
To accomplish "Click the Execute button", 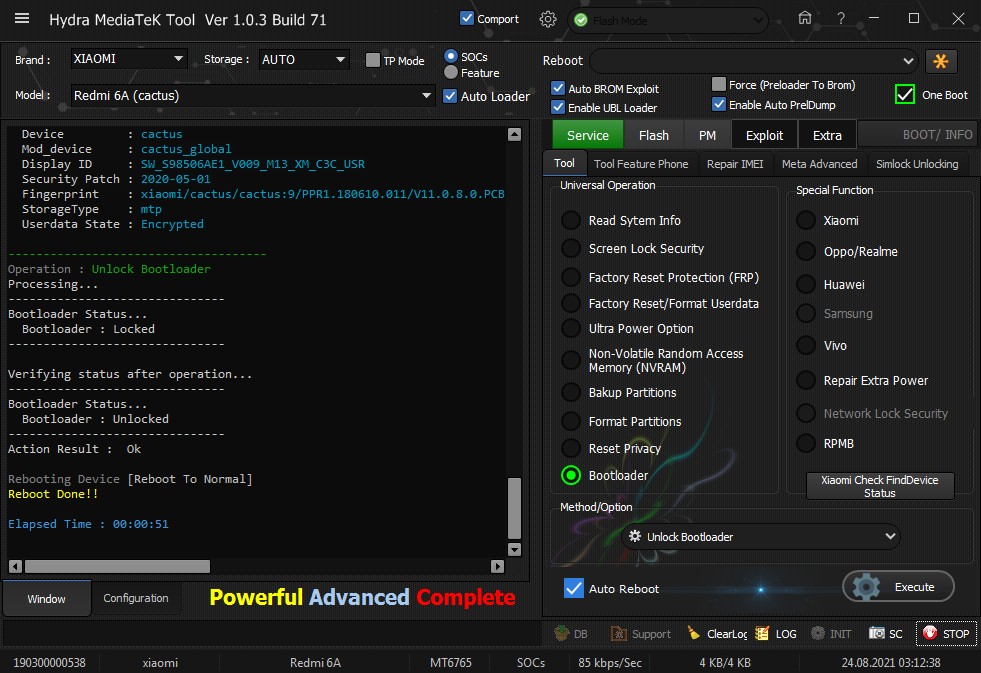I will [898, 587].
